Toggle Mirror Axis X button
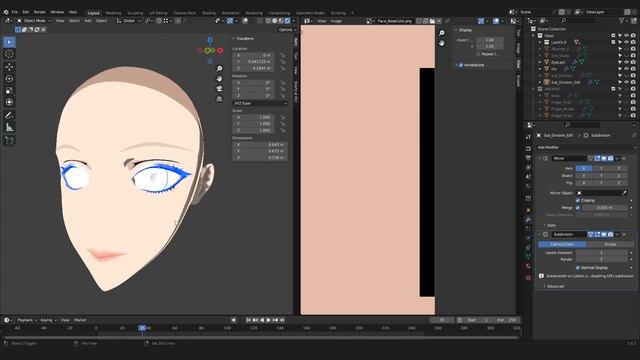 click(x=584, y=168)
